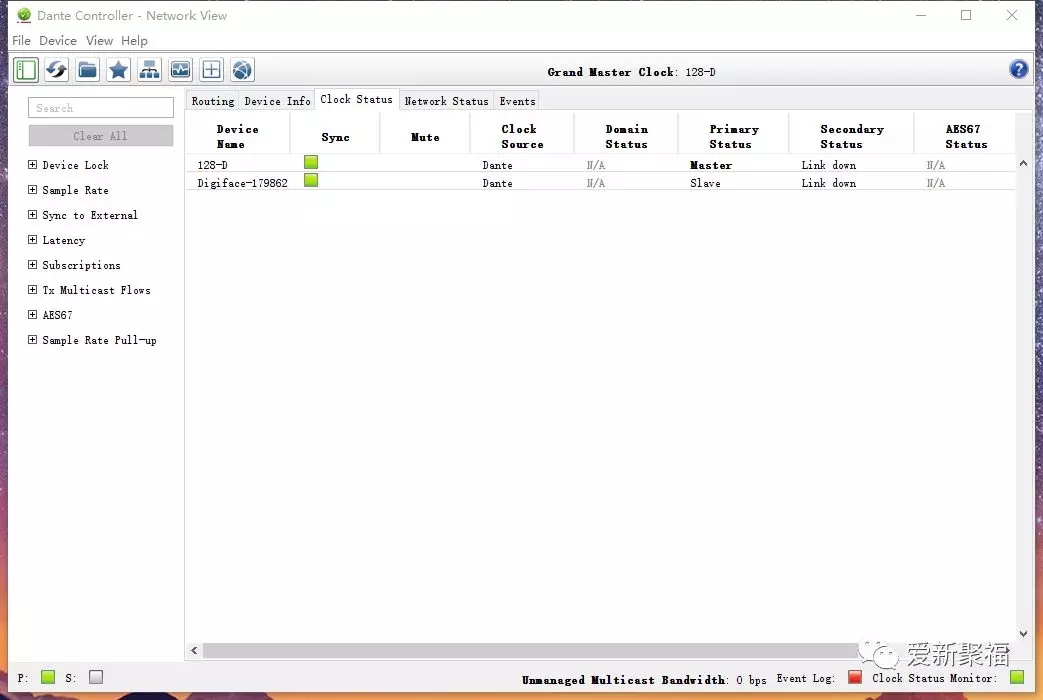This screenshot has height=700, width=1043.
Task: Click the green Clock Status Monitor indicator
Action: click(x=1016, y=677)
